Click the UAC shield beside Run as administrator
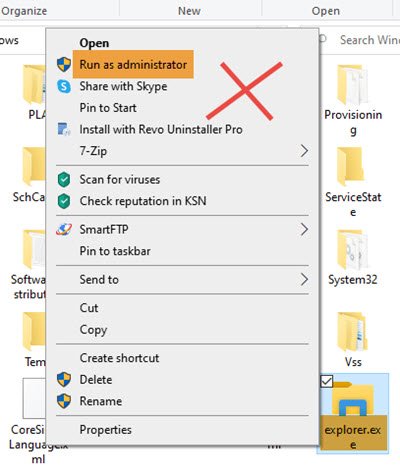400x474 pixels. pyautogui.click(x=64, y=64)
